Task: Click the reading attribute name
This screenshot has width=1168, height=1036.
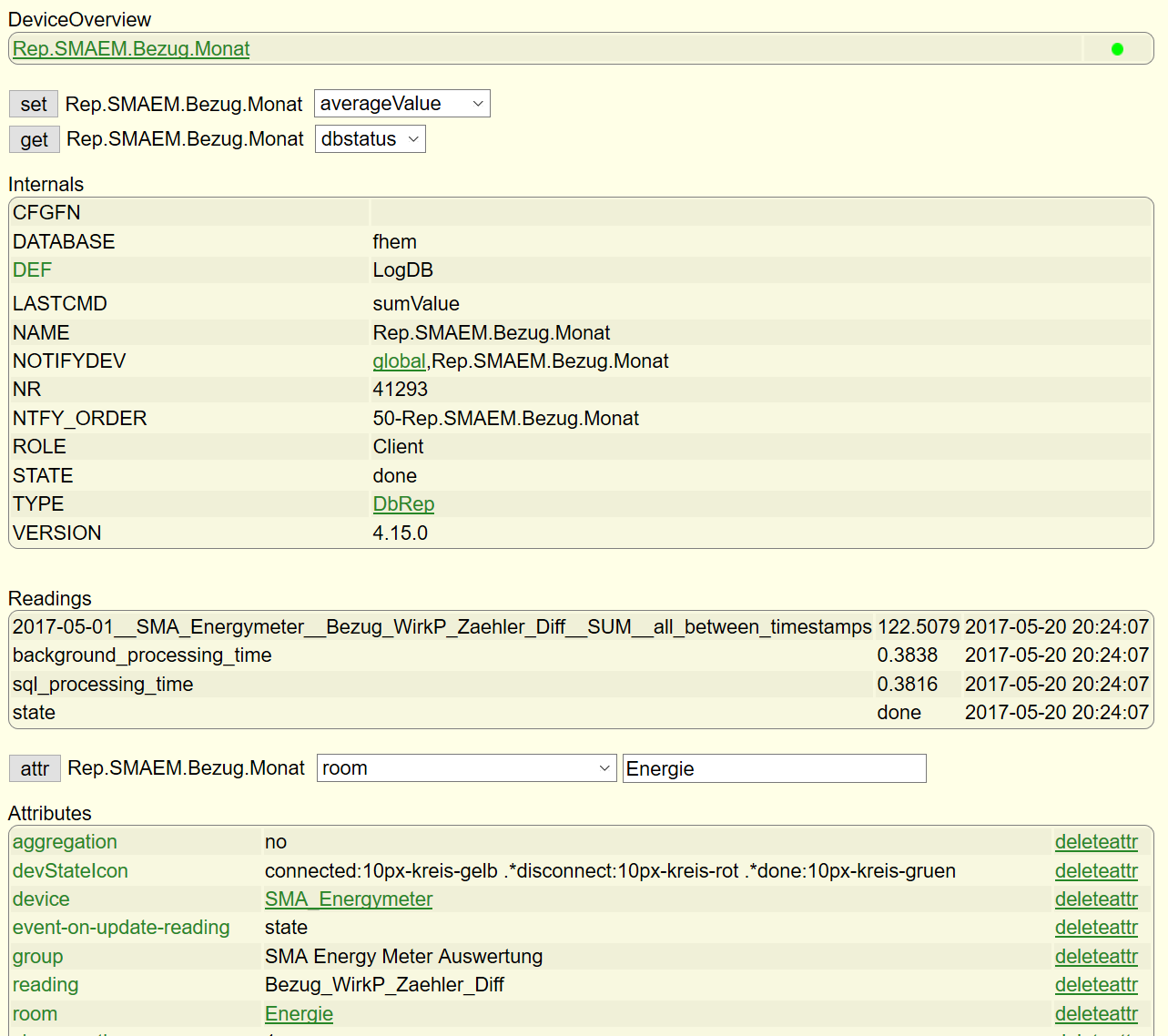Action: [x=46, y=985]
